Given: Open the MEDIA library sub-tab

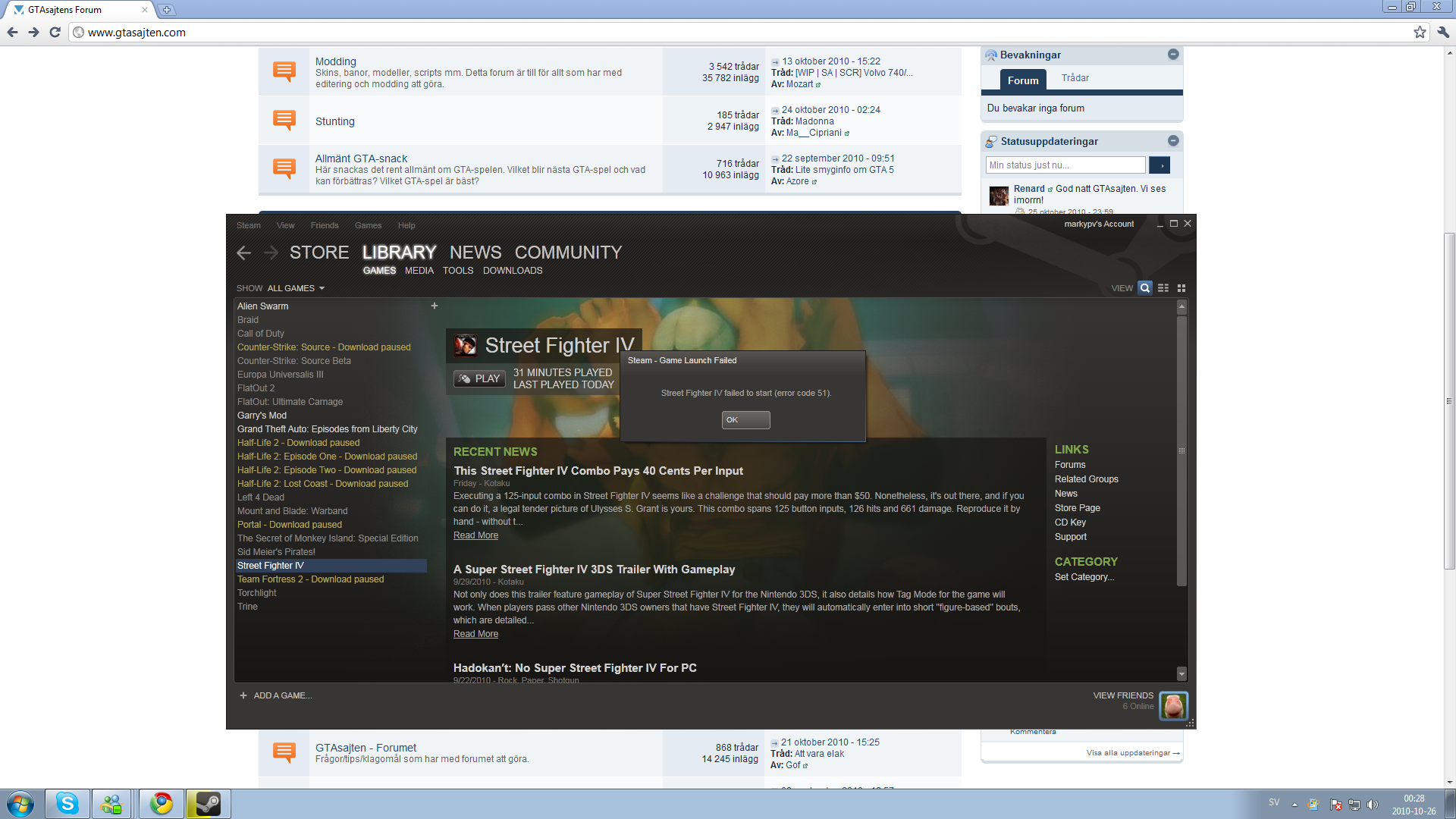Looking at the screenshot, I should pos(419,271).
